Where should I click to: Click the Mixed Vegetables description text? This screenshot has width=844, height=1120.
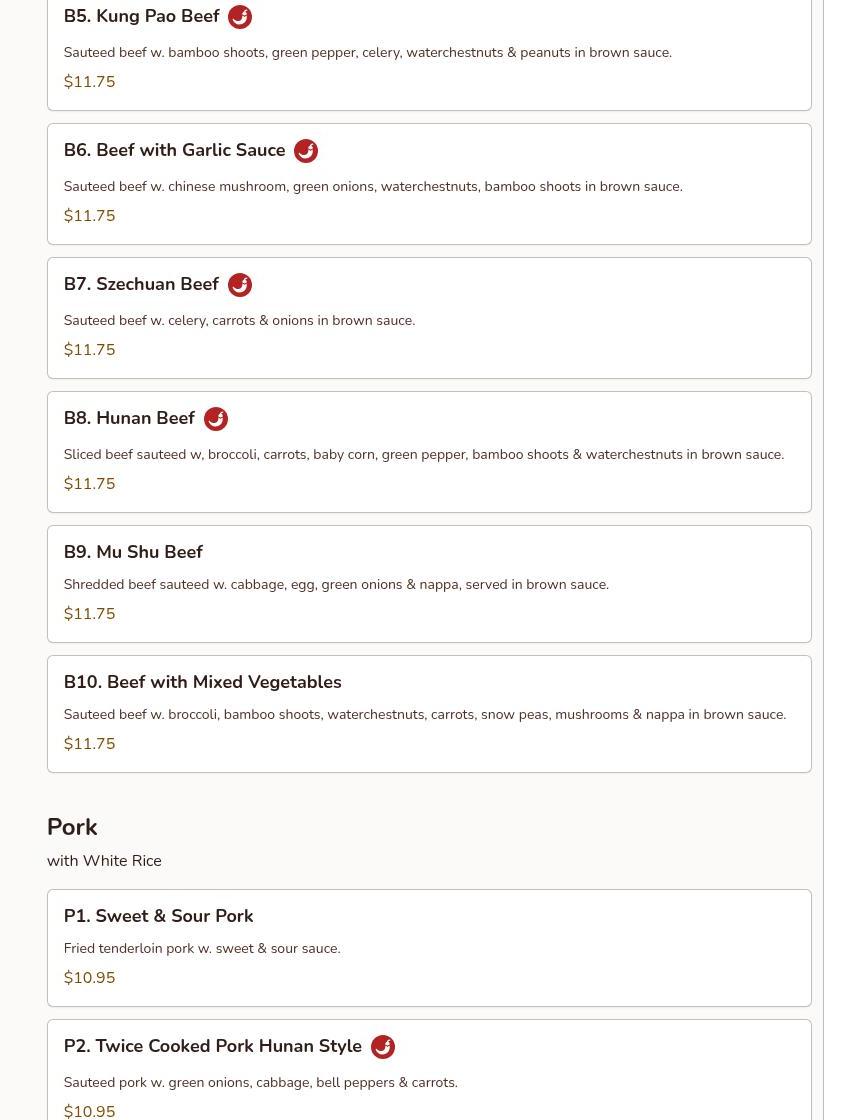425,714
